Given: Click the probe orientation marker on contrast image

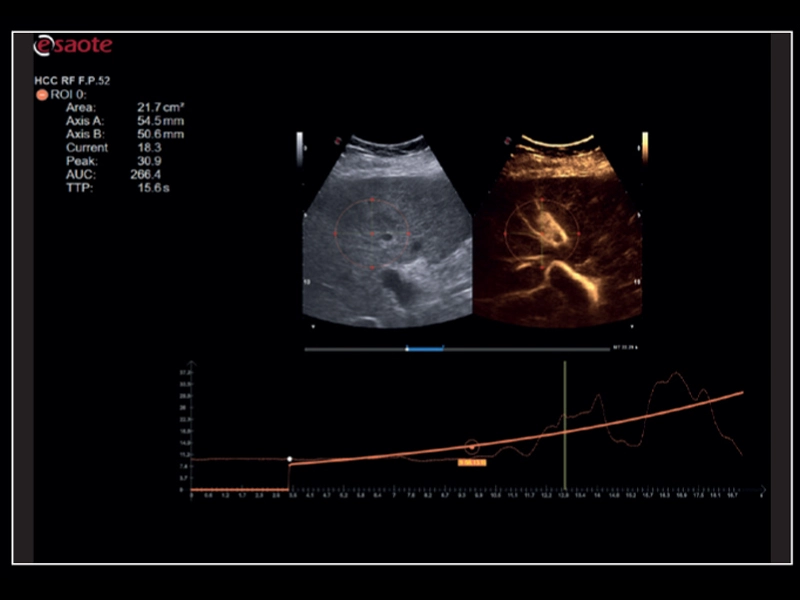Looking at the screenshot, I should coord(509,142).
